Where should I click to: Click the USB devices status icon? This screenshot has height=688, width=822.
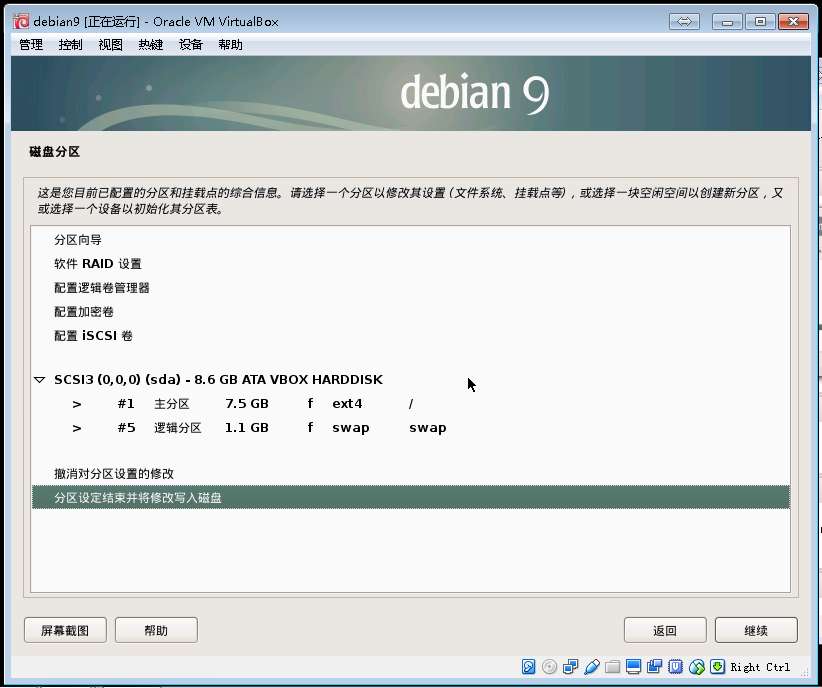[x=591, y=666]
